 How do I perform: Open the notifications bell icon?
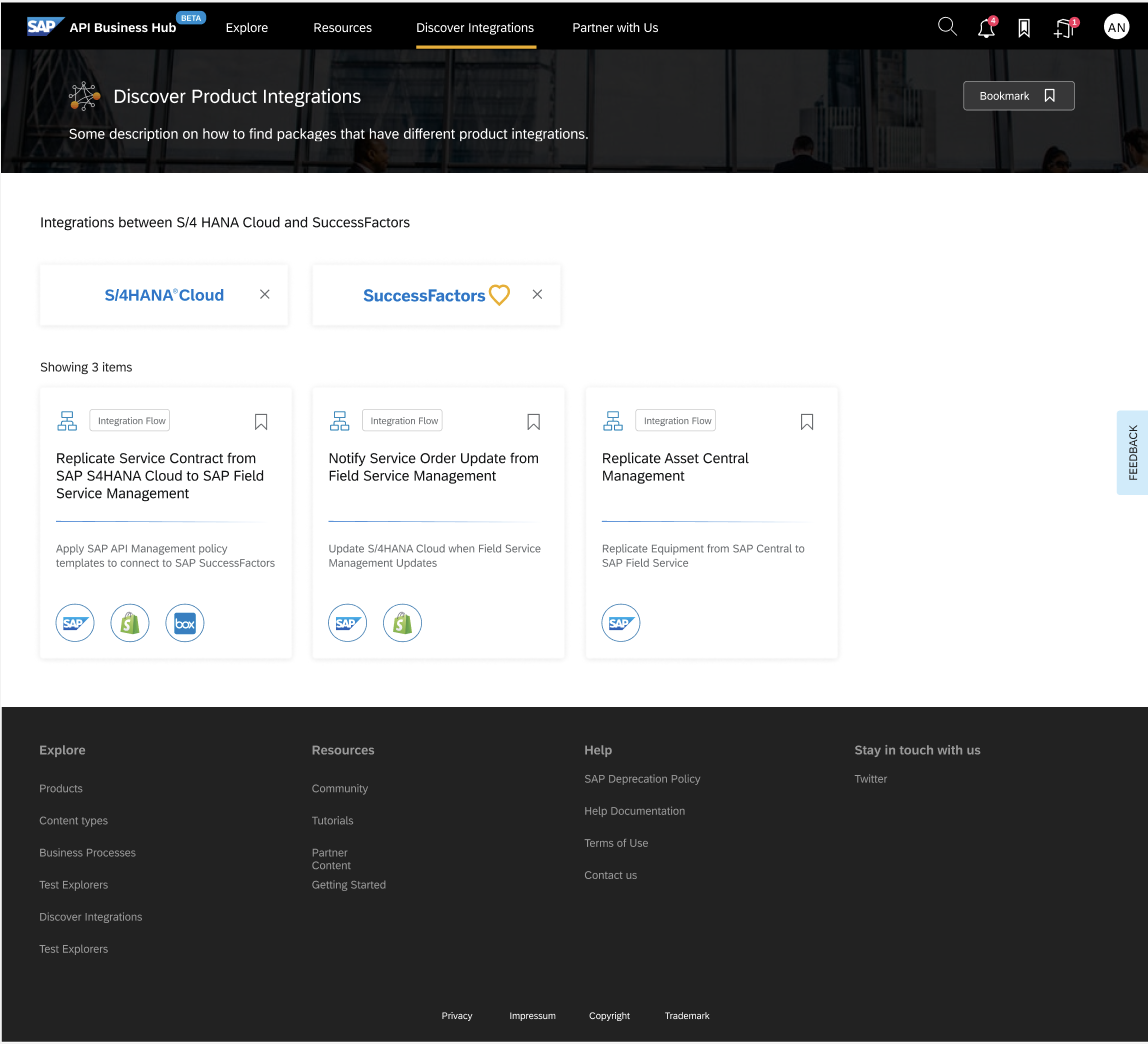pyautogui.click(x=986, y=28)
